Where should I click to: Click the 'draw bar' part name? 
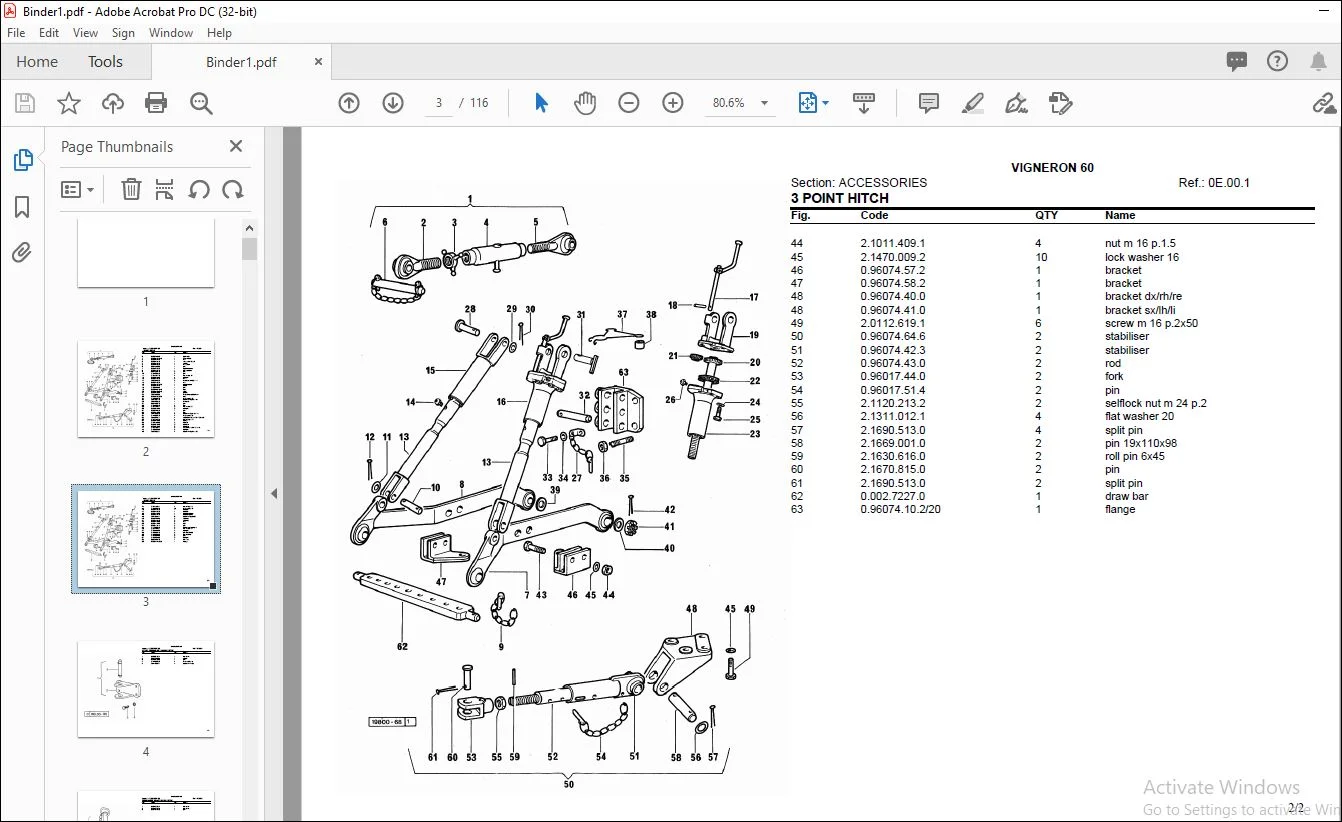1127,496
